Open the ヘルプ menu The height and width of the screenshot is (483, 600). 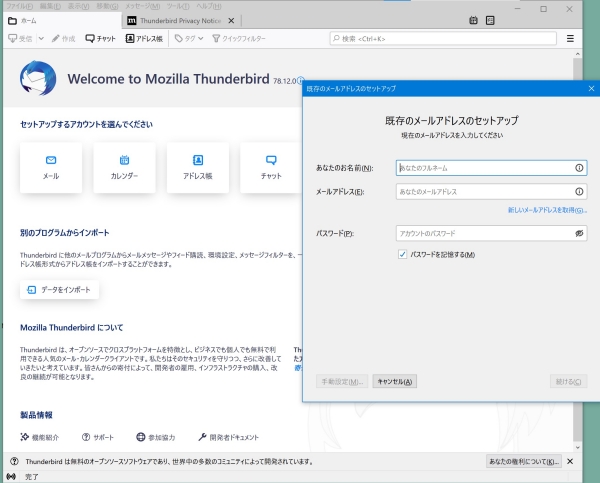coord(209,6)
